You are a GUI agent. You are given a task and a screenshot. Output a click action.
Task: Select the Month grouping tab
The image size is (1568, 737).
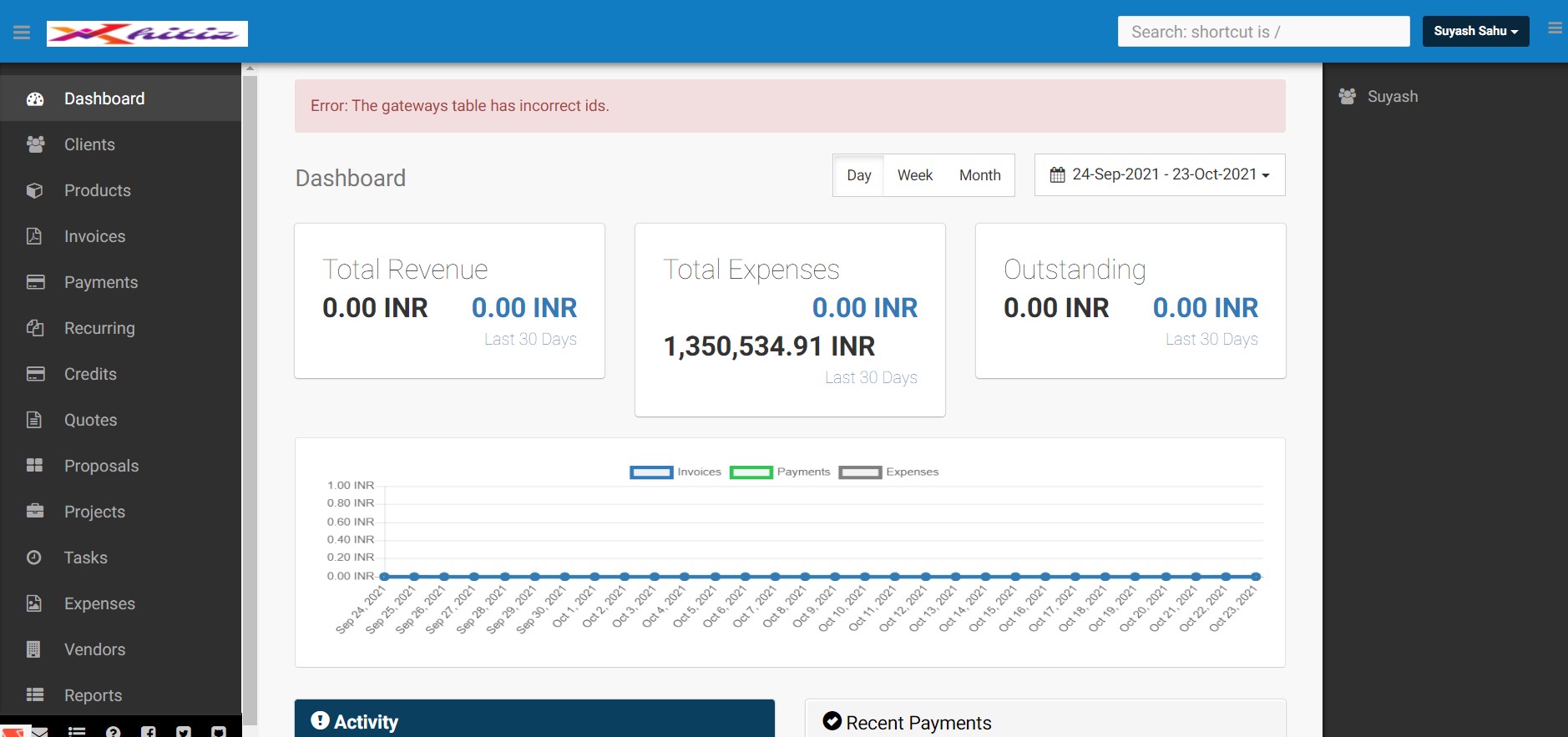click(979, 175)
